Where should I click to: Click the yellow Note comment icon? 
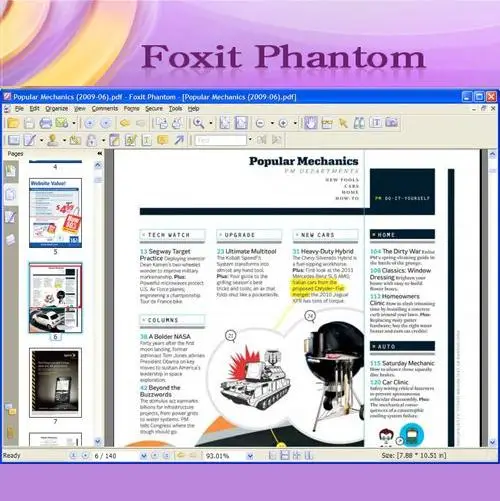(163, 140)
